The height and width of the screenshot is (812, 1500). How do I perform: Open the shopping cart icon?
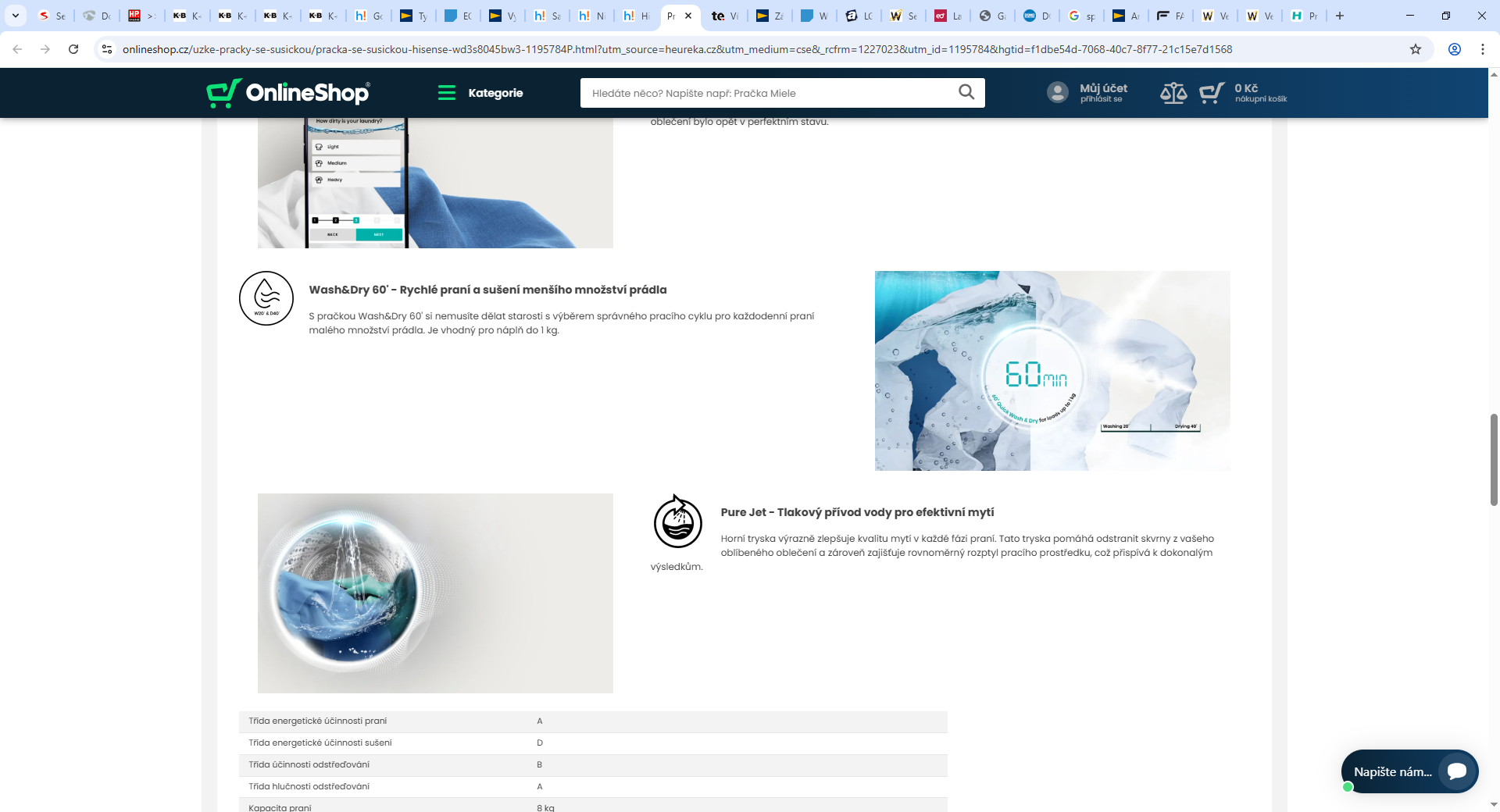[1212, 94]
